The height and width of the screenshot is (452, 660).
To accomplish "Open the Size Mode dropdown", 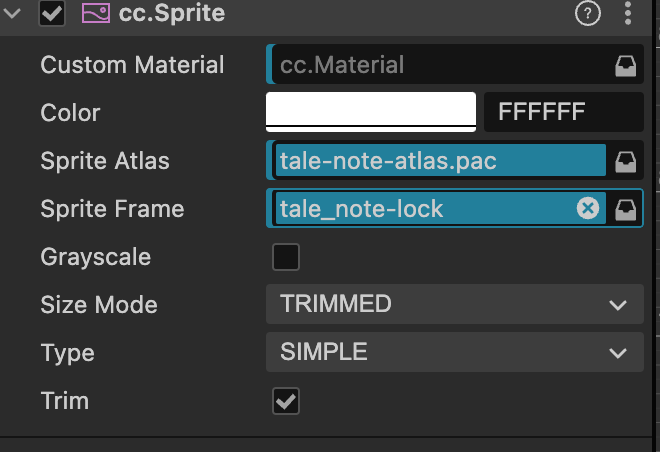I will (455, 305).
